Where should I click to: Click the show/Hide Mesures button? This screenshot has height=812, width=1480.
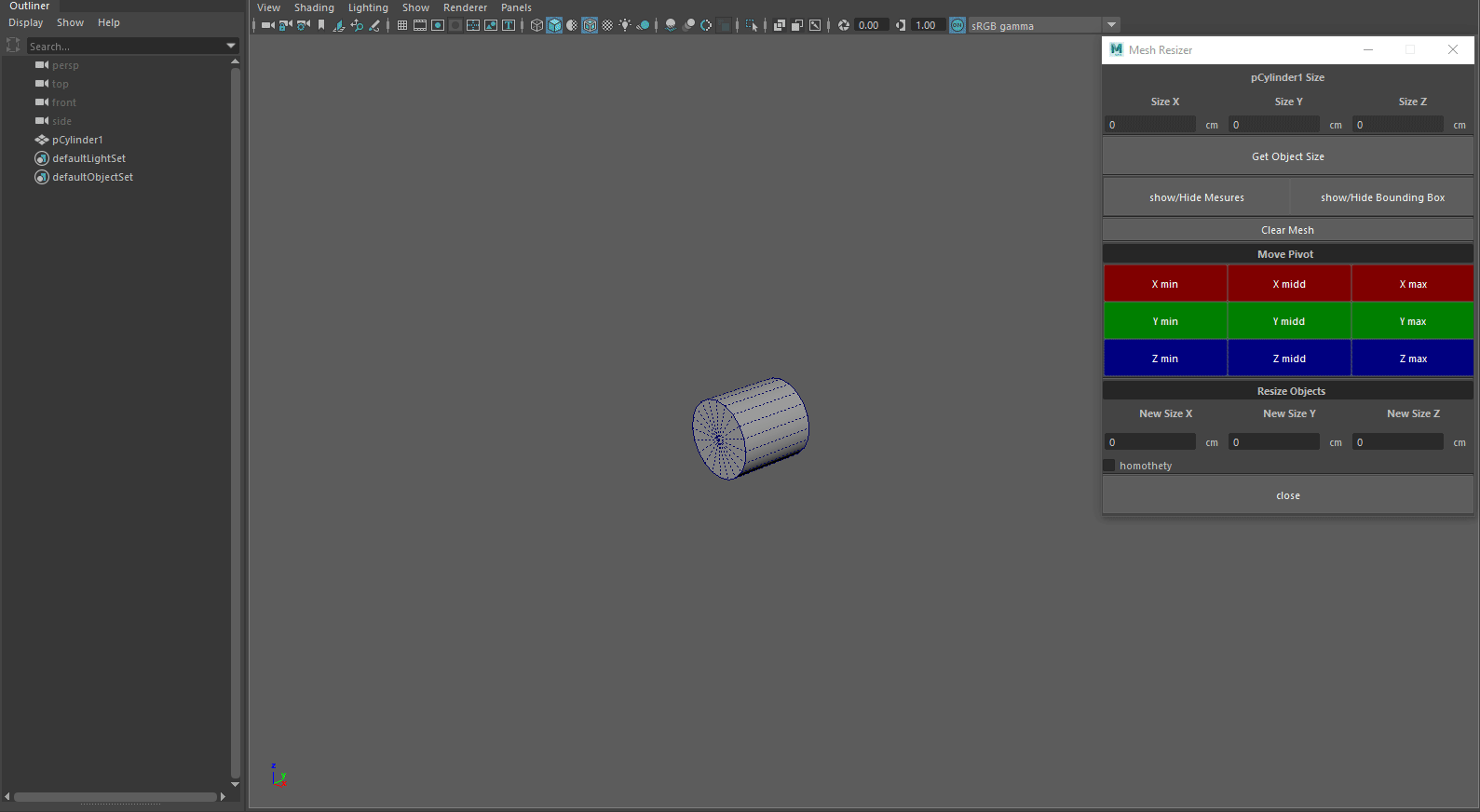(x=1197, y=197)
